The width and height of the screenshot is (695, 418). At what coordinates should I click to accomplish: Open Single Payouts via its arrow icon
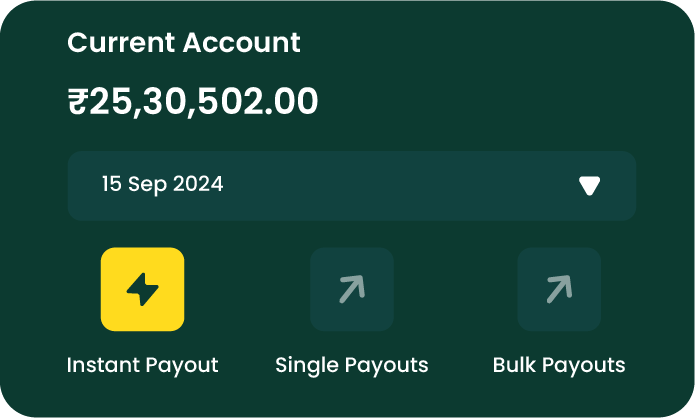point(351,289)
